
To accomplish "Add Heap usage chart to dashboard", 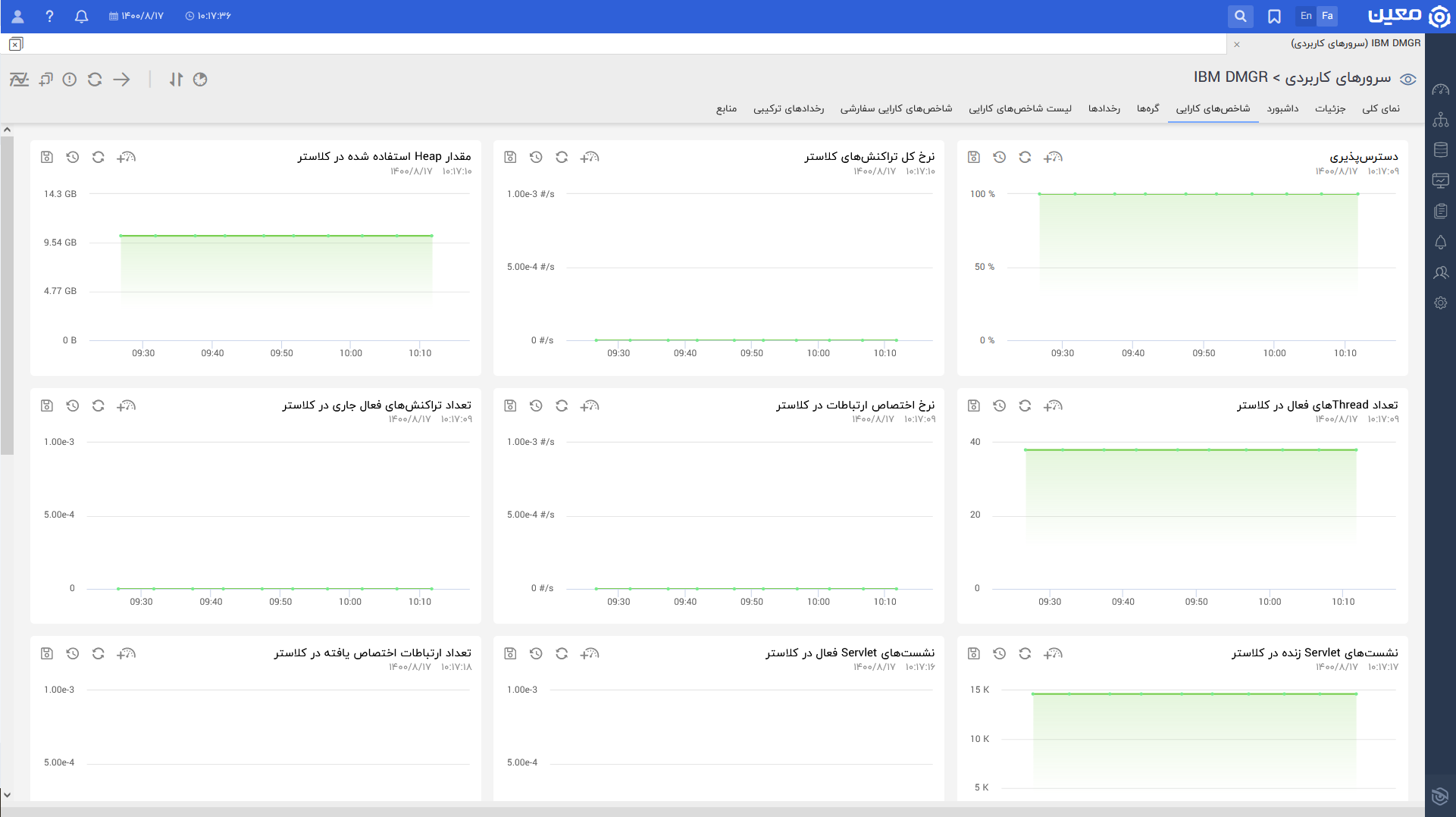I will coord(126,157).
